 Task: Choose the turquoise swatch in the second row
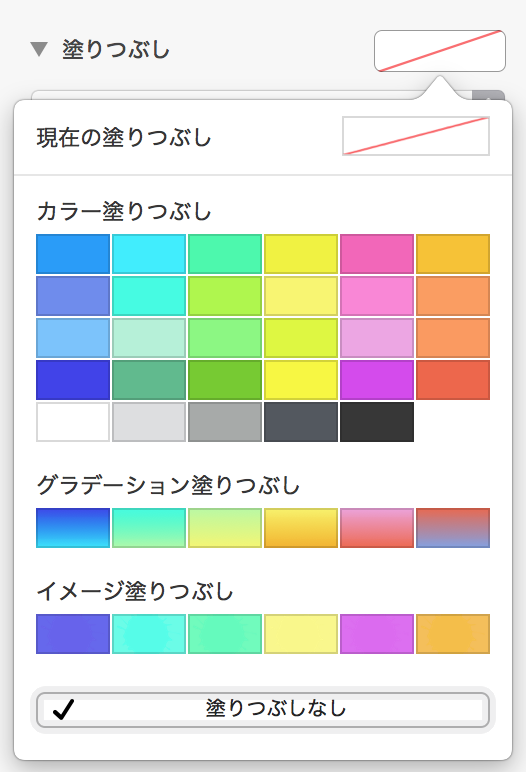pyautogui.click(x=149, y=296)
